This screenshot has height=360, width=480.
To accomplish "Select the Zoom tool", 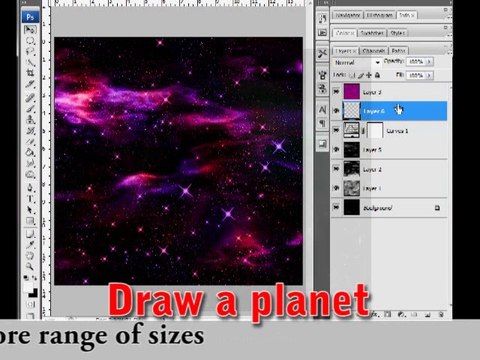I will tap(30, 266).
